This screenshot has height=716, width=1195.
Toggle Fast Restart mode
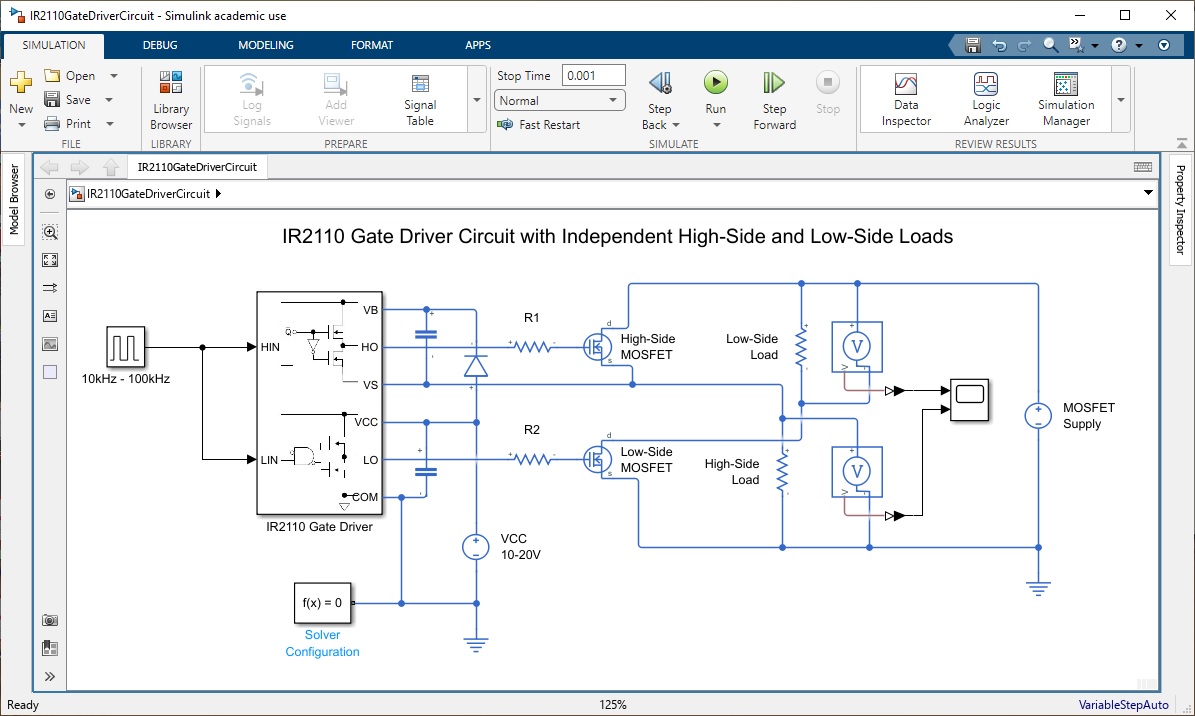click(539, 125)
